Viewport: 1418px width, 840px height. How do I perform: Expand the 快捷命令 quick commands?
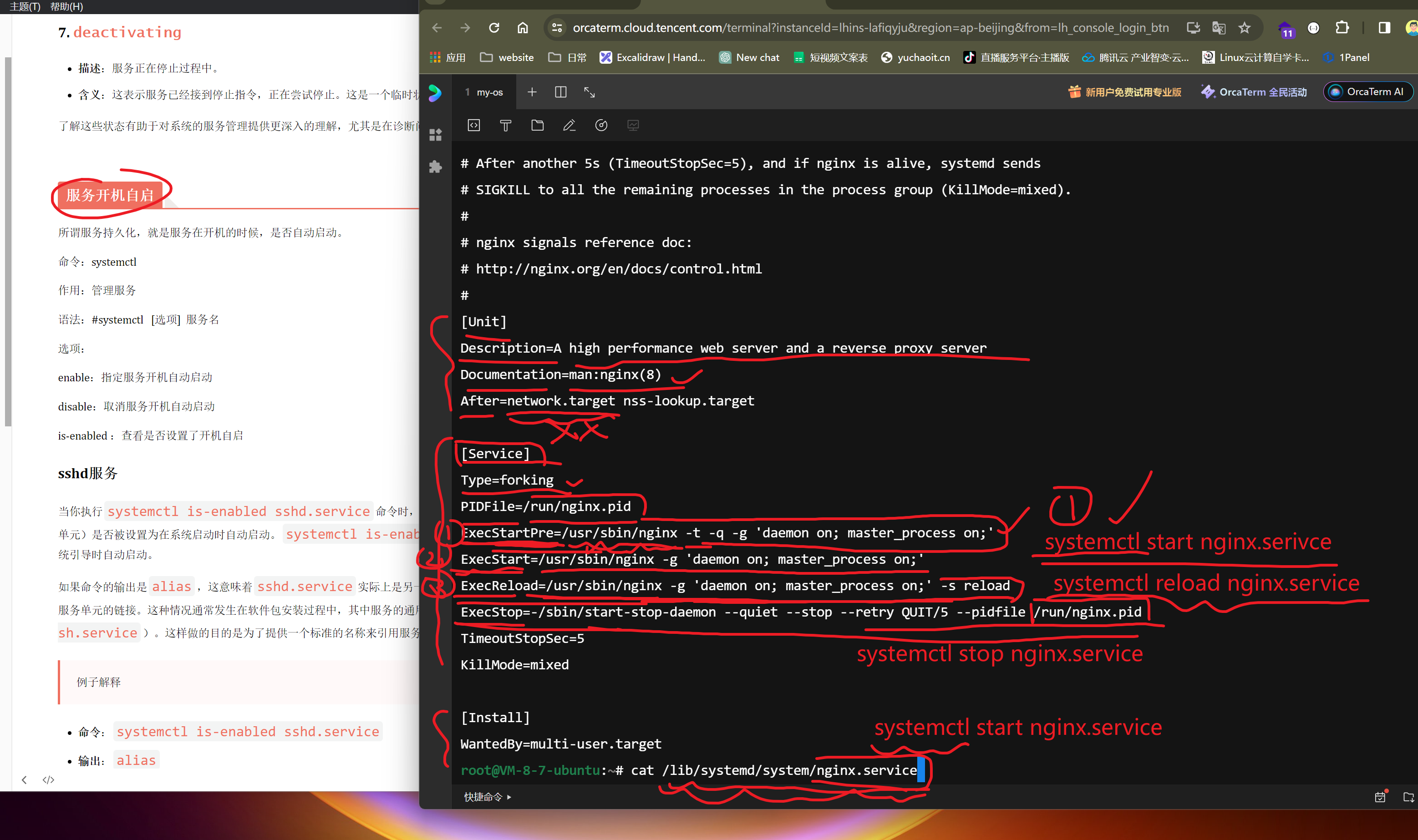click(x=488, y=797)
